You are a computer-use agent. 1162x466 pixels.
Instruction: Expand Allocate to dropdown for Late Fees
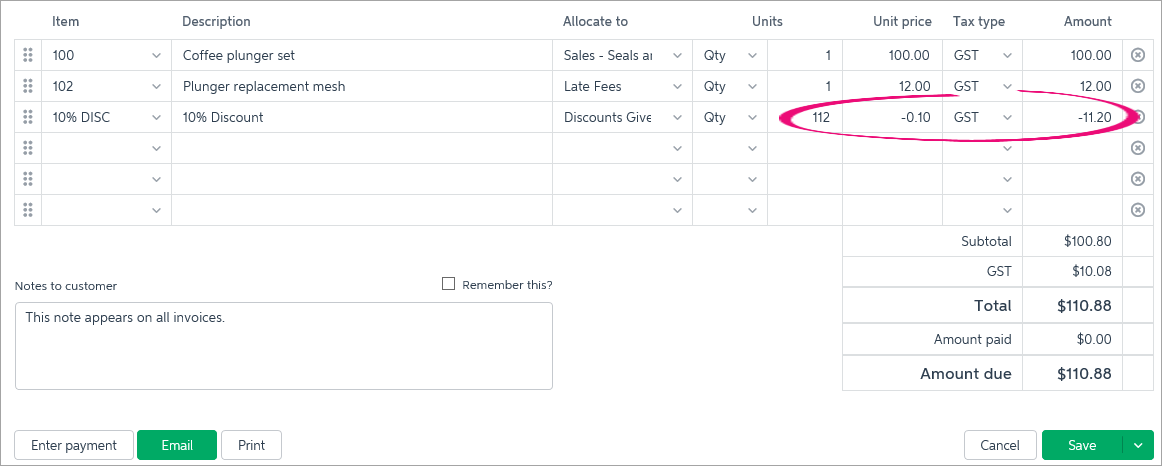[677, 86]
